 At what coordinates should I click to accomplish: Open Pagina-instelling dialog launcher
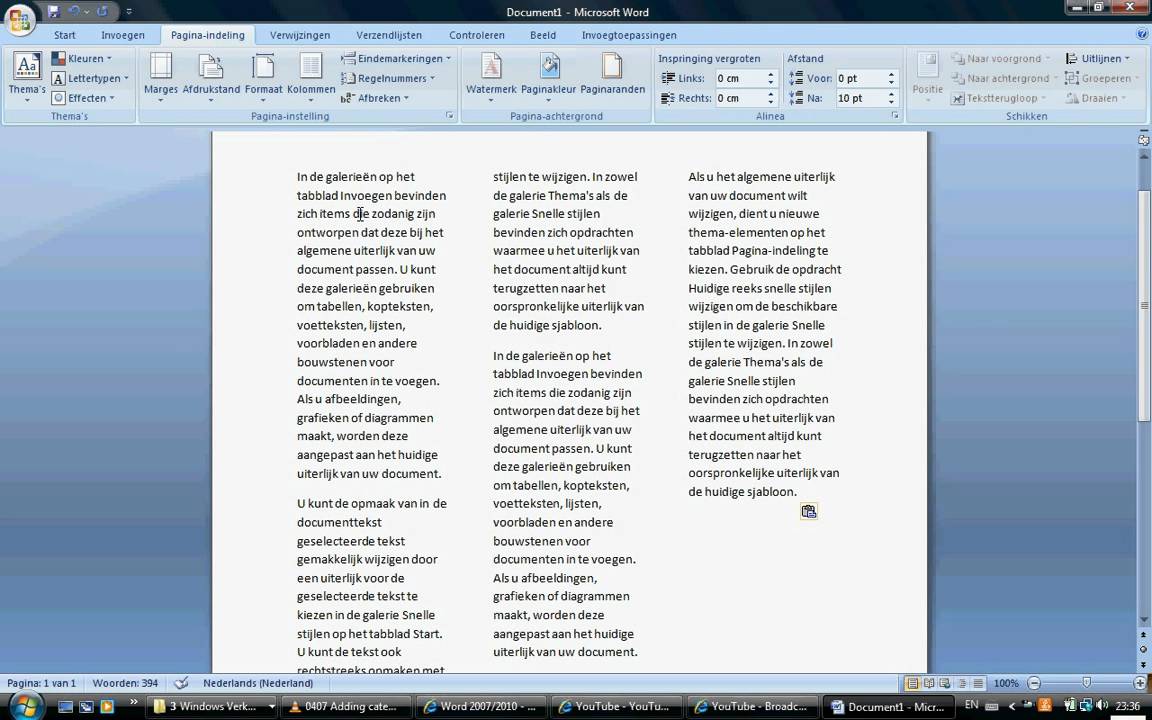(x=450, y=116)
